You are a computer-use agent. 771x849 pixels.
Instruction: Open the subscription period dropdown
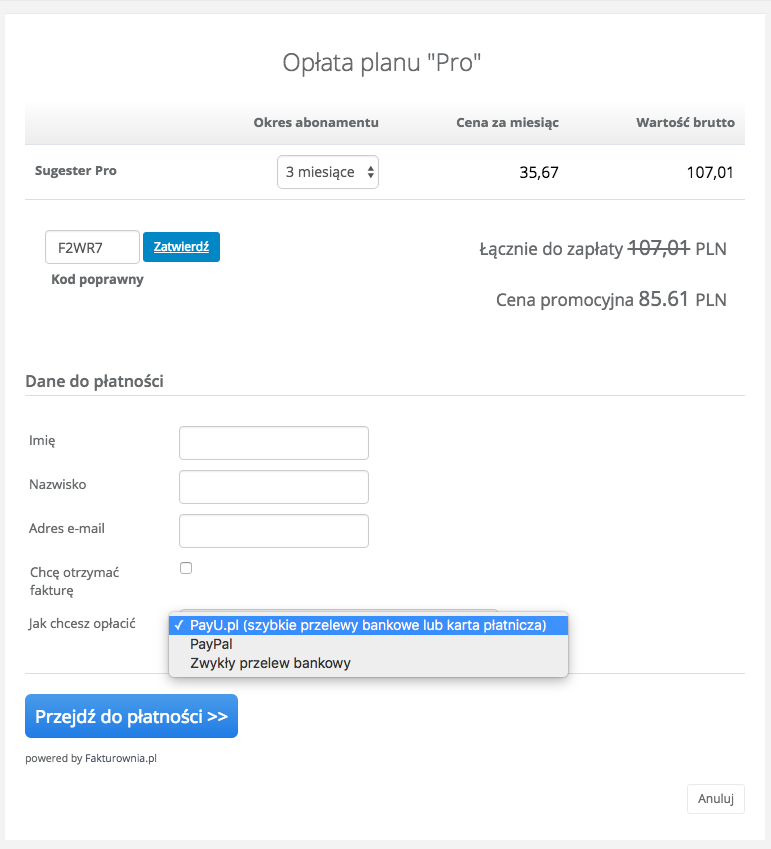click(x=327, y=171)
